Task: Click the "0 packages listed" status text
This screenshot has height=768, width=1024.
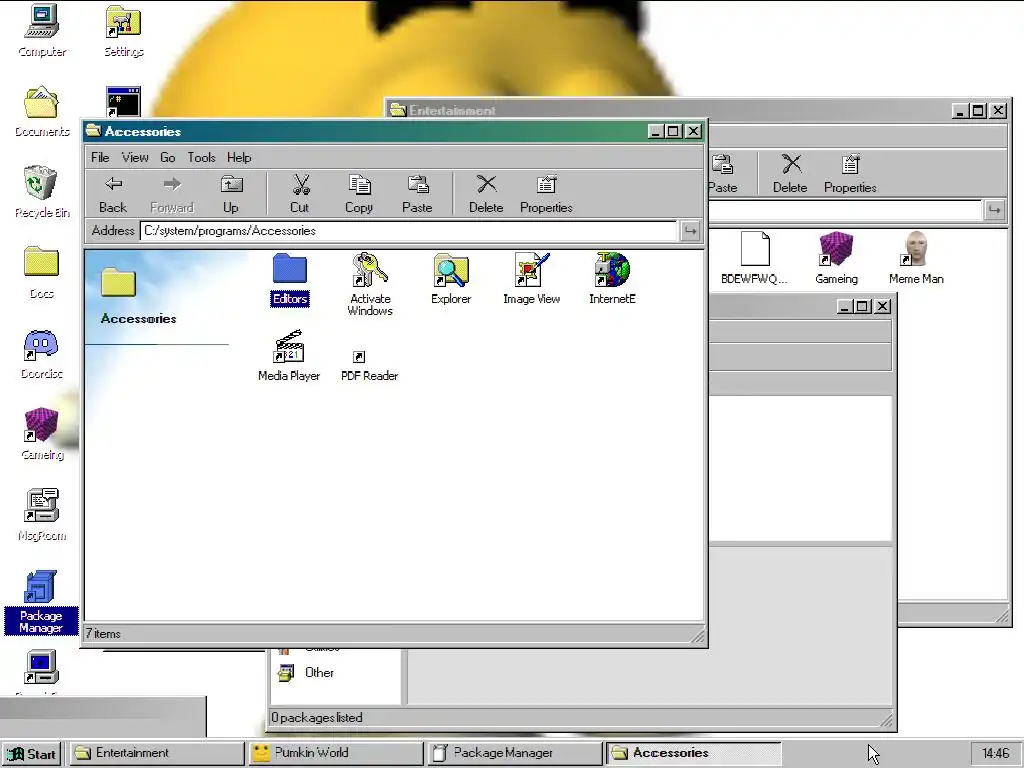Action: [317, 717]
